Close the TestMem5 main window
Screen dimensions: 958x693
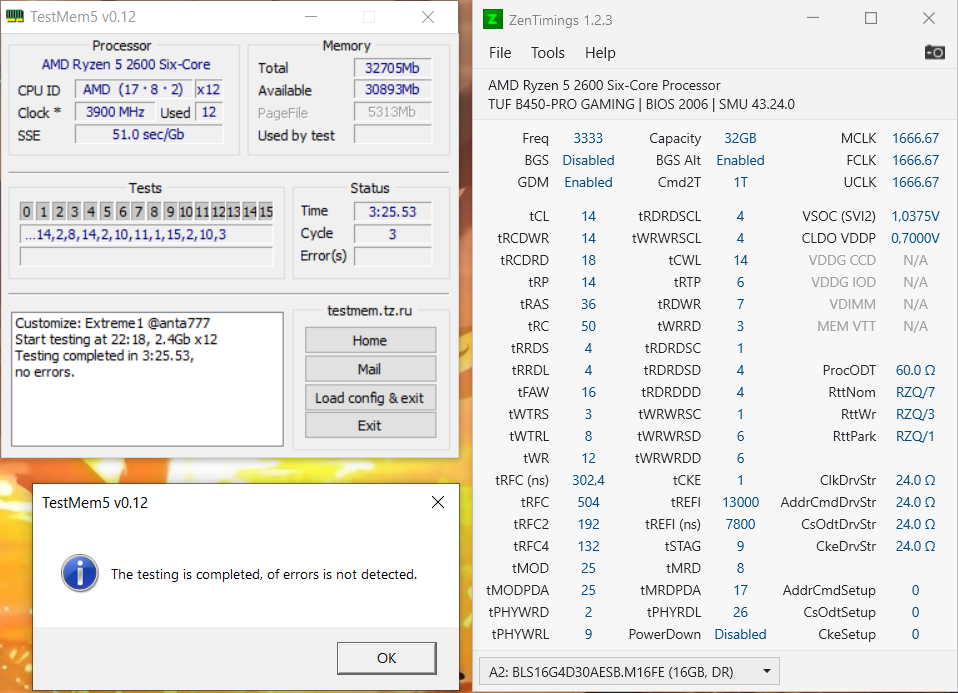tap(428, 17)
